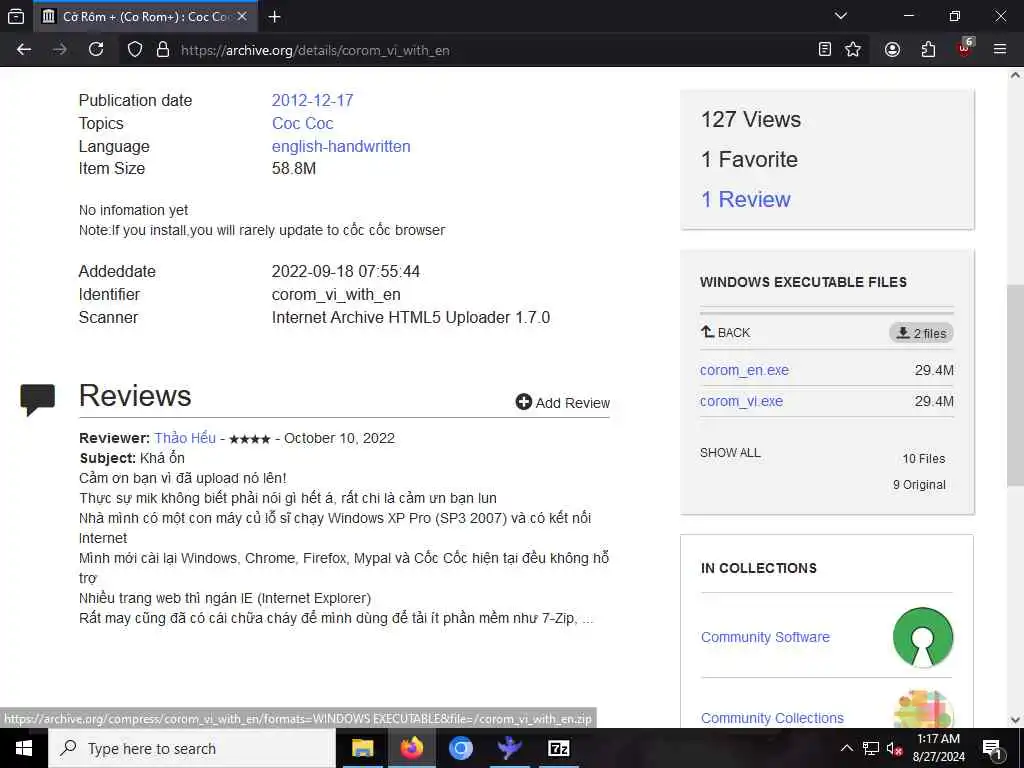The height and width of the screenshot is (768, 1024).
Task: Bookmark this page with the star
Action: 853,50
